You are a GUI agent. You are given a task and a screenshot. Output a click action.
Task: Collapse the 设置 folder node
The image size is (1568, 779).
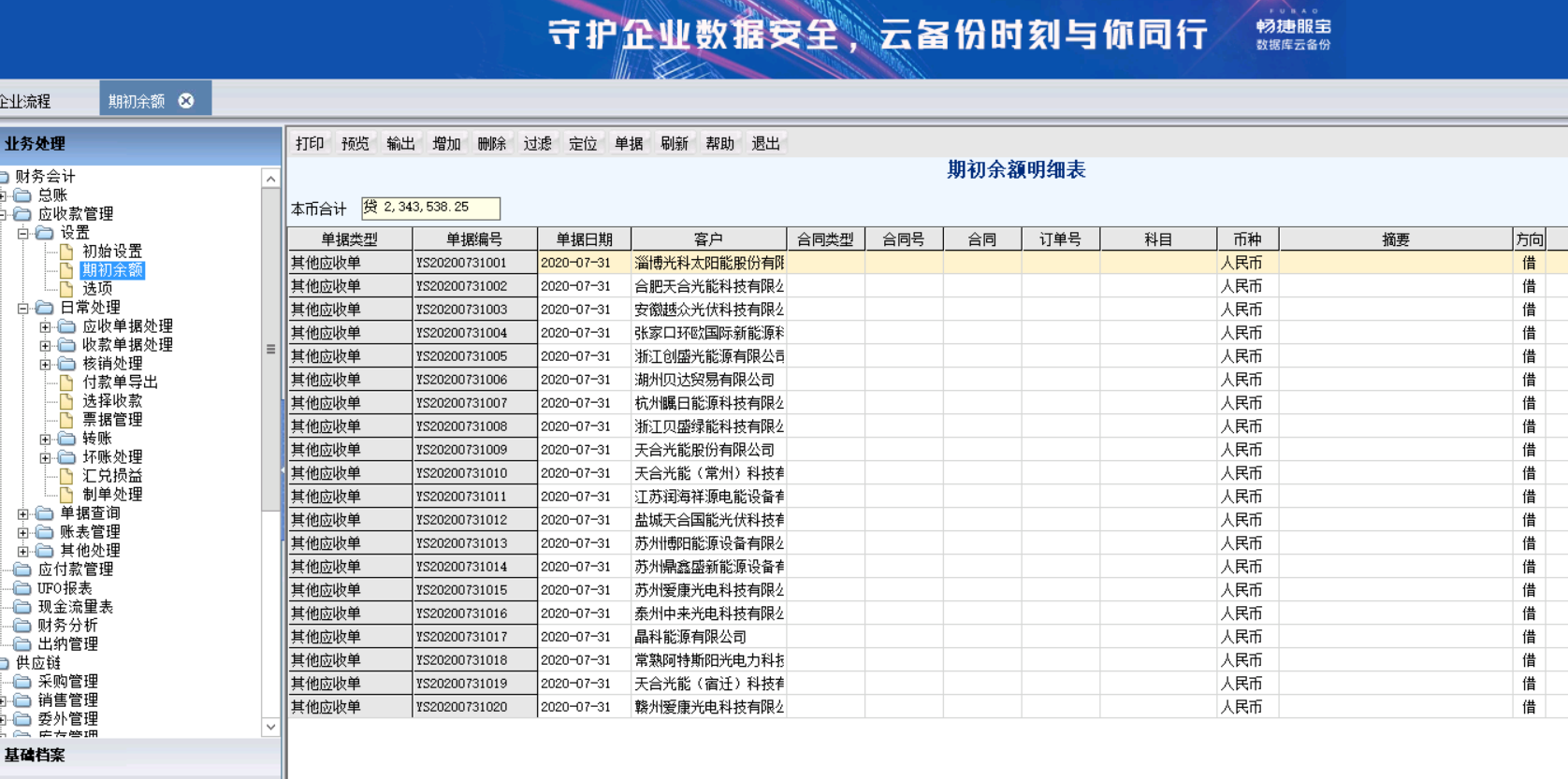pyautogui.click(x=22, y=233)
